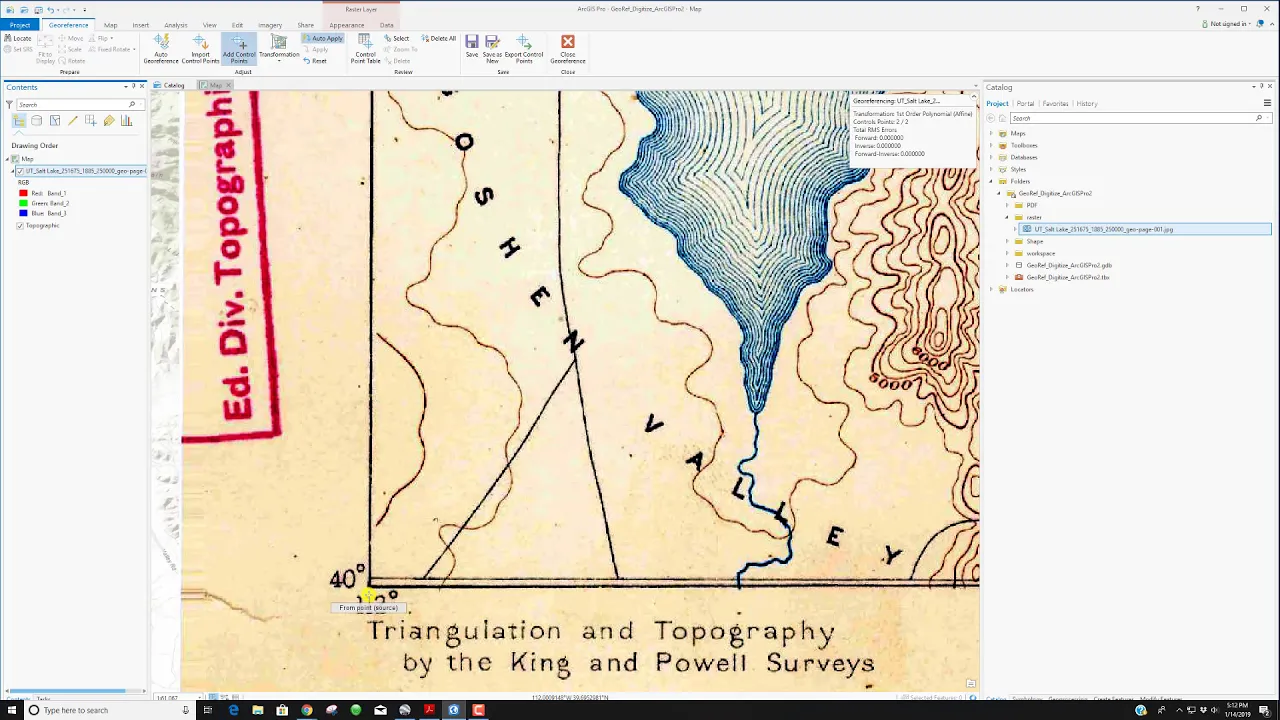Screen dimensions: 1280x720
Task: Open Microsoft Edge from the taskbar
Action: click(233, 710)
